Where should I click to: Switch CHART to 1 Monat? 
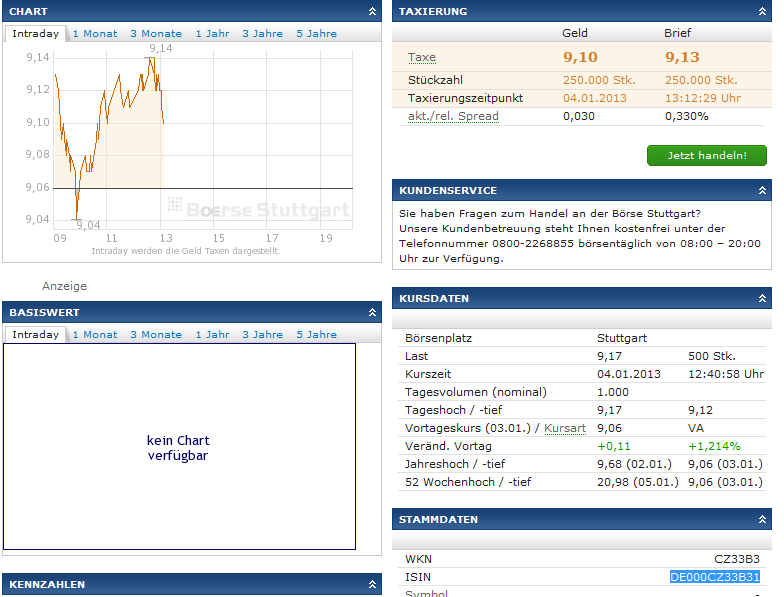click(94, 34)
